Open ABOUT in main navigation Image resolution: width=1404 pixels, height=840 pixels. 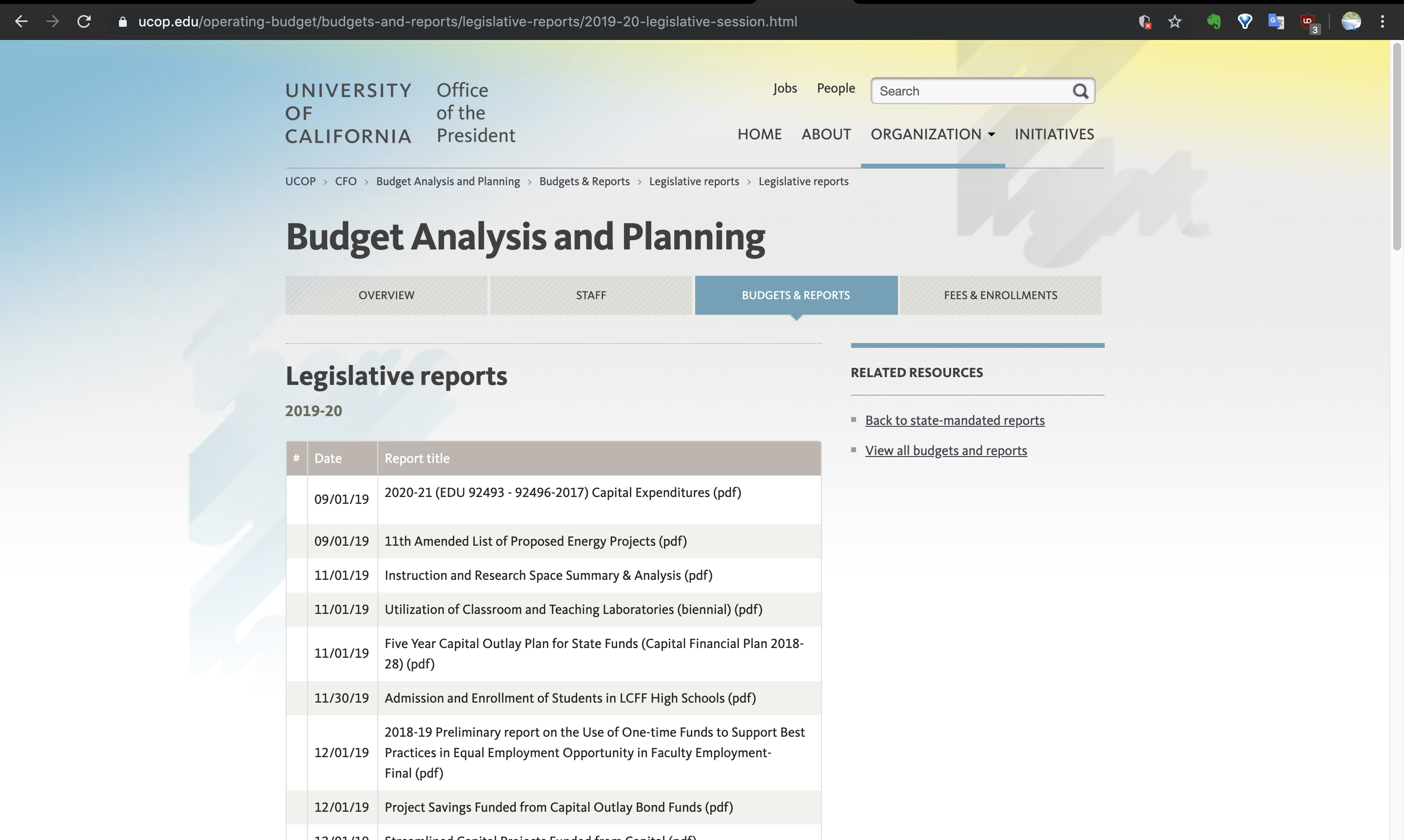[x=826, y=134]
